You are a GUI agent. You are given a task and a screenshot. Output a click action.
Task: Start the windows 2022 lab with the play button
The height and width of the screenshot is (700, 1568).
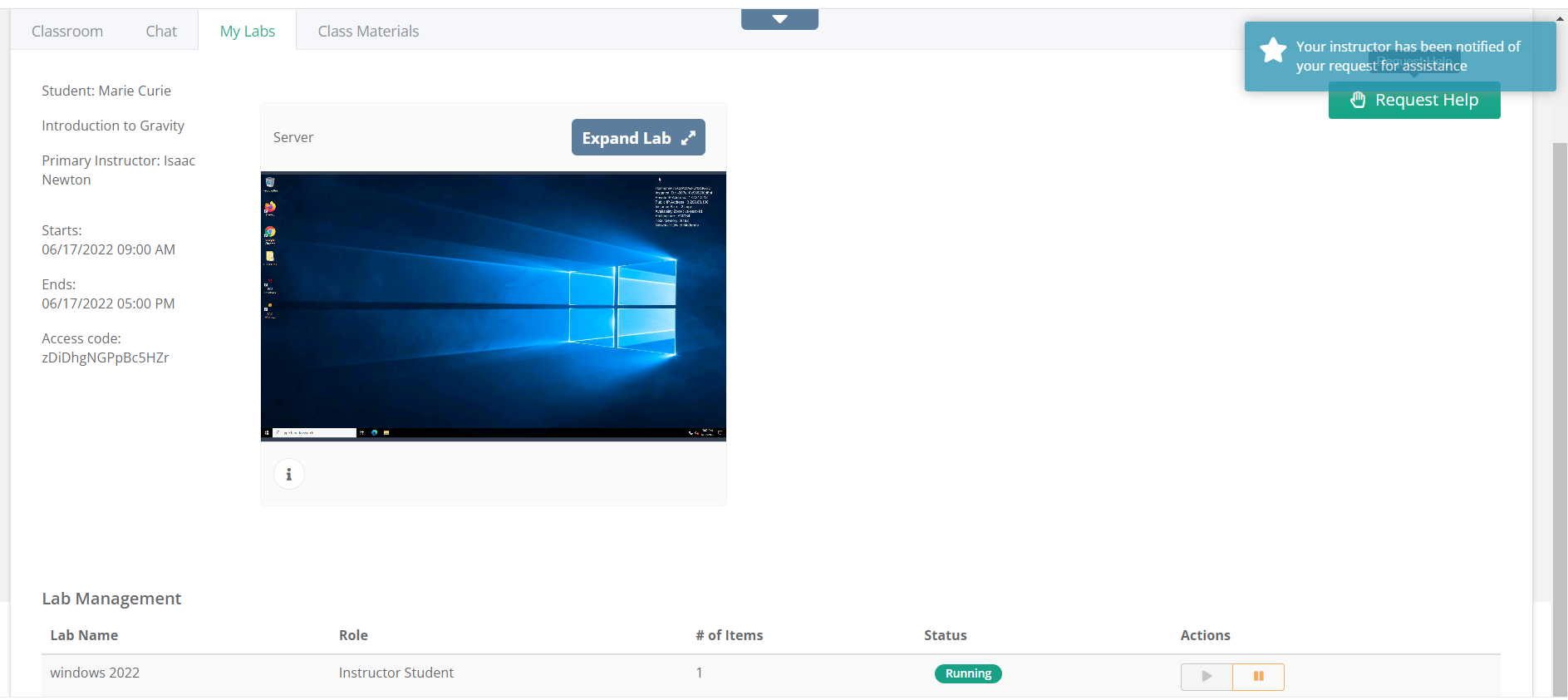1207,677
